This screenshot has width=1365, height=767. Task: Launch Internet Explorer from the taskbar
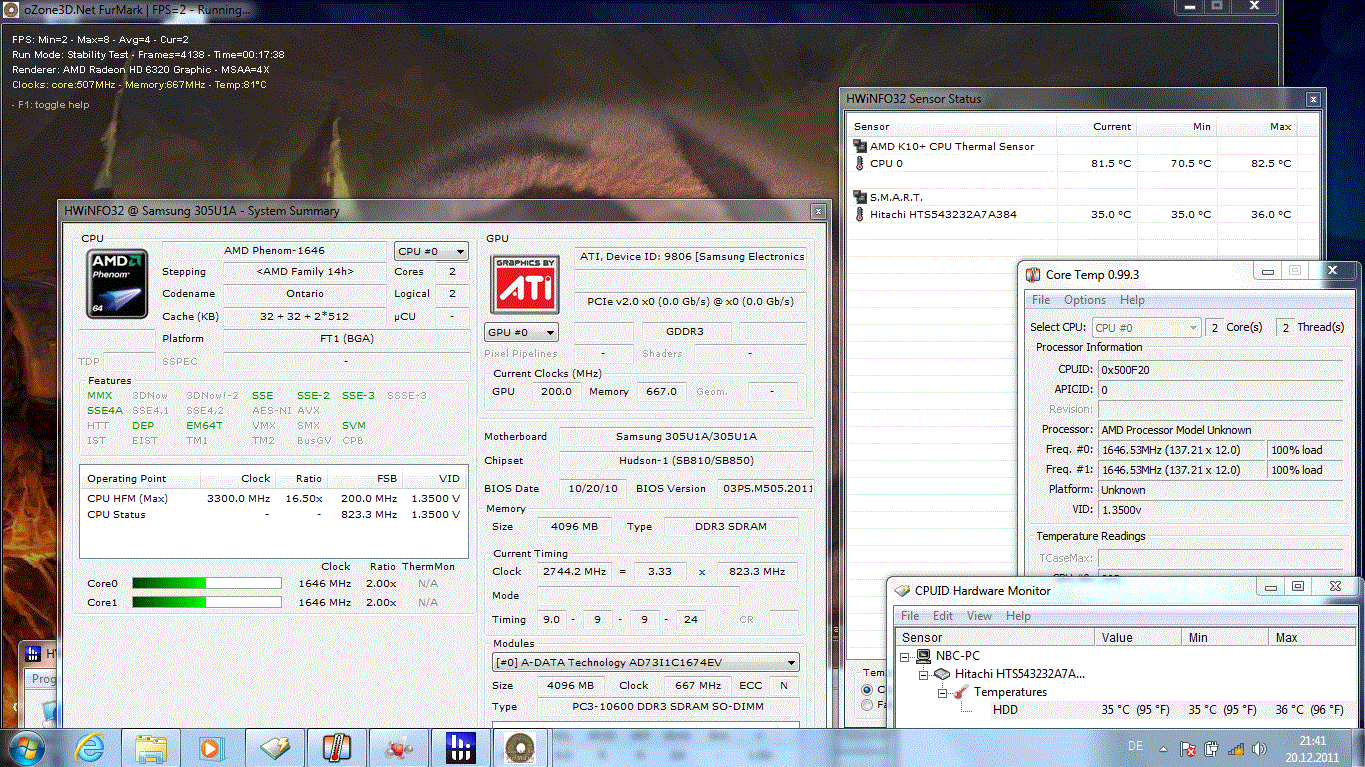pos(90,747)
